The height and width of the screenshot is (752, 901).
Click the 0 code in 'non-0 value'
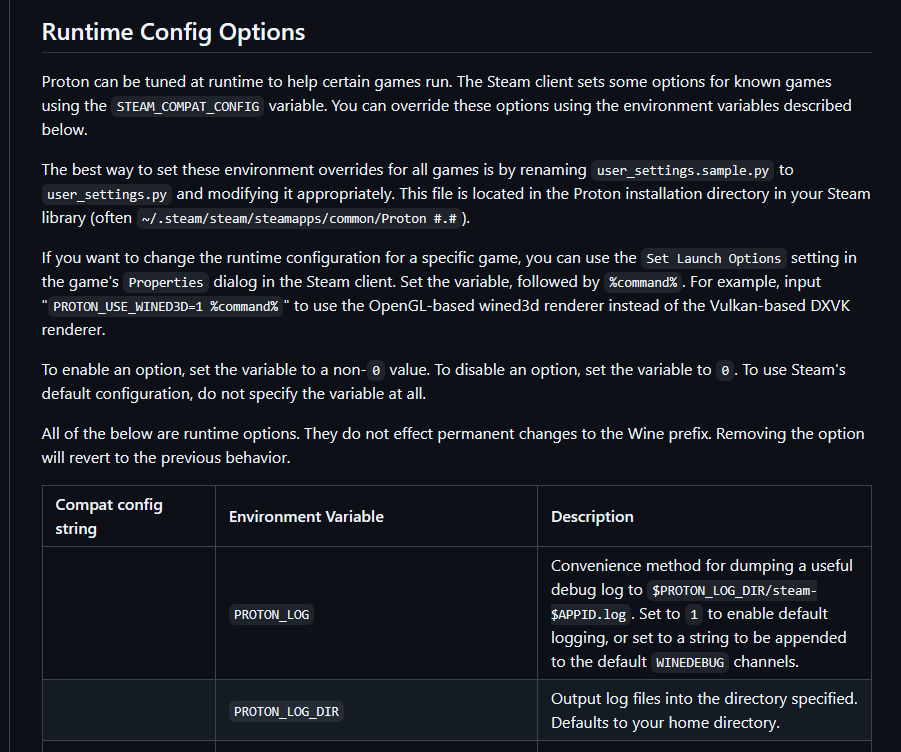pyautogui.click(x=376, y=370)
